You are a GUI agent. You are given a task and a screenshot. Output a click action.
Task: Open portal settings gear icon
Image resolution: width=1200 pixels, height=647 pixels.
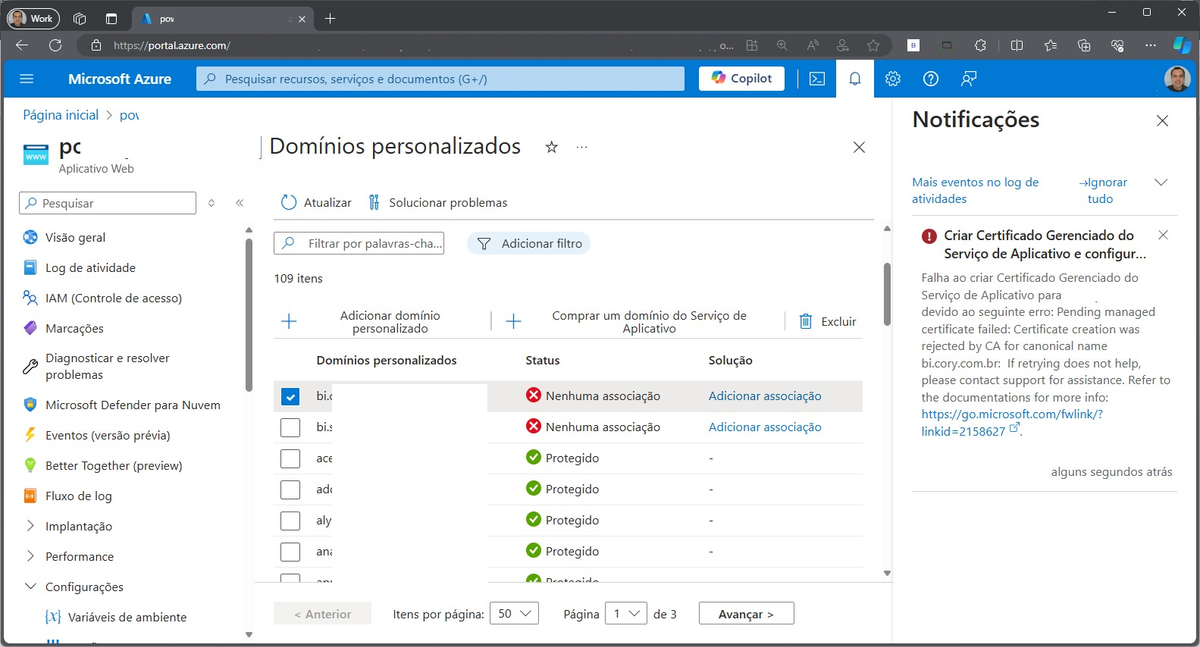pyautogui.click(x=893, y=79)
